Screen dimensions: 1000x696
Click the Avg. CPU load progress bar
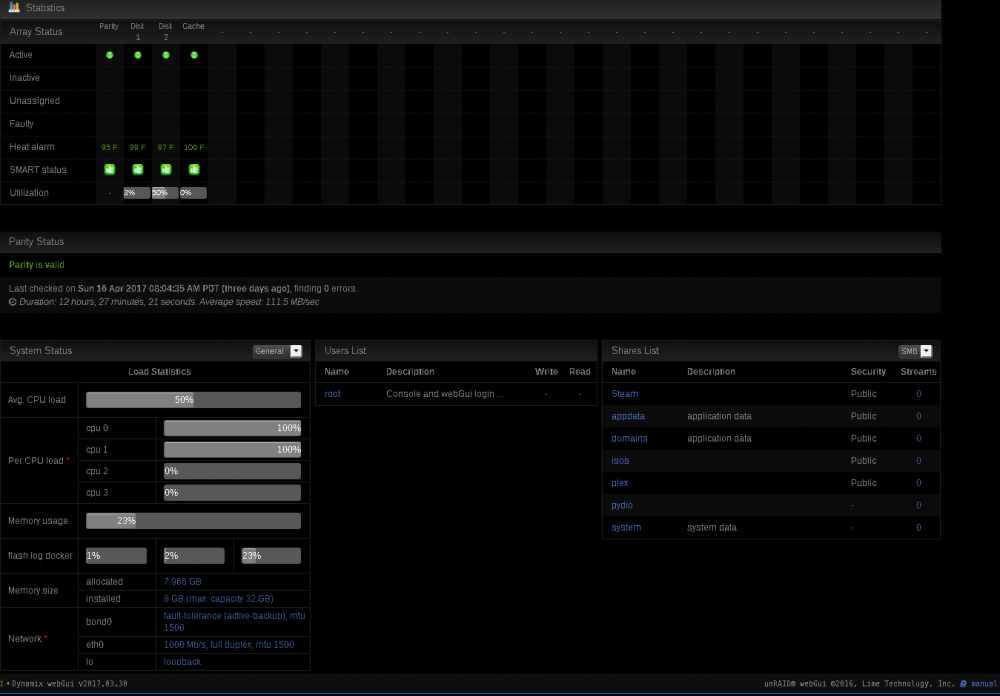193,400
